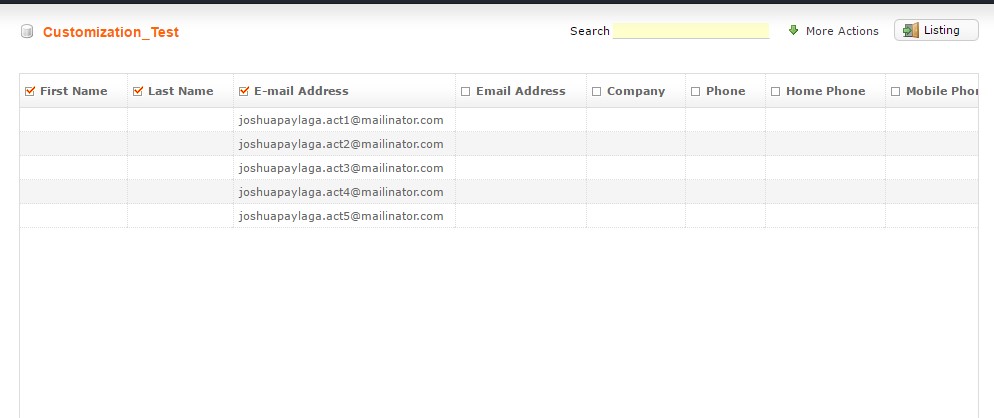Click the Listing button icon
The height and width of the screenshot is (418, 994).
click(x=910, y=31)
